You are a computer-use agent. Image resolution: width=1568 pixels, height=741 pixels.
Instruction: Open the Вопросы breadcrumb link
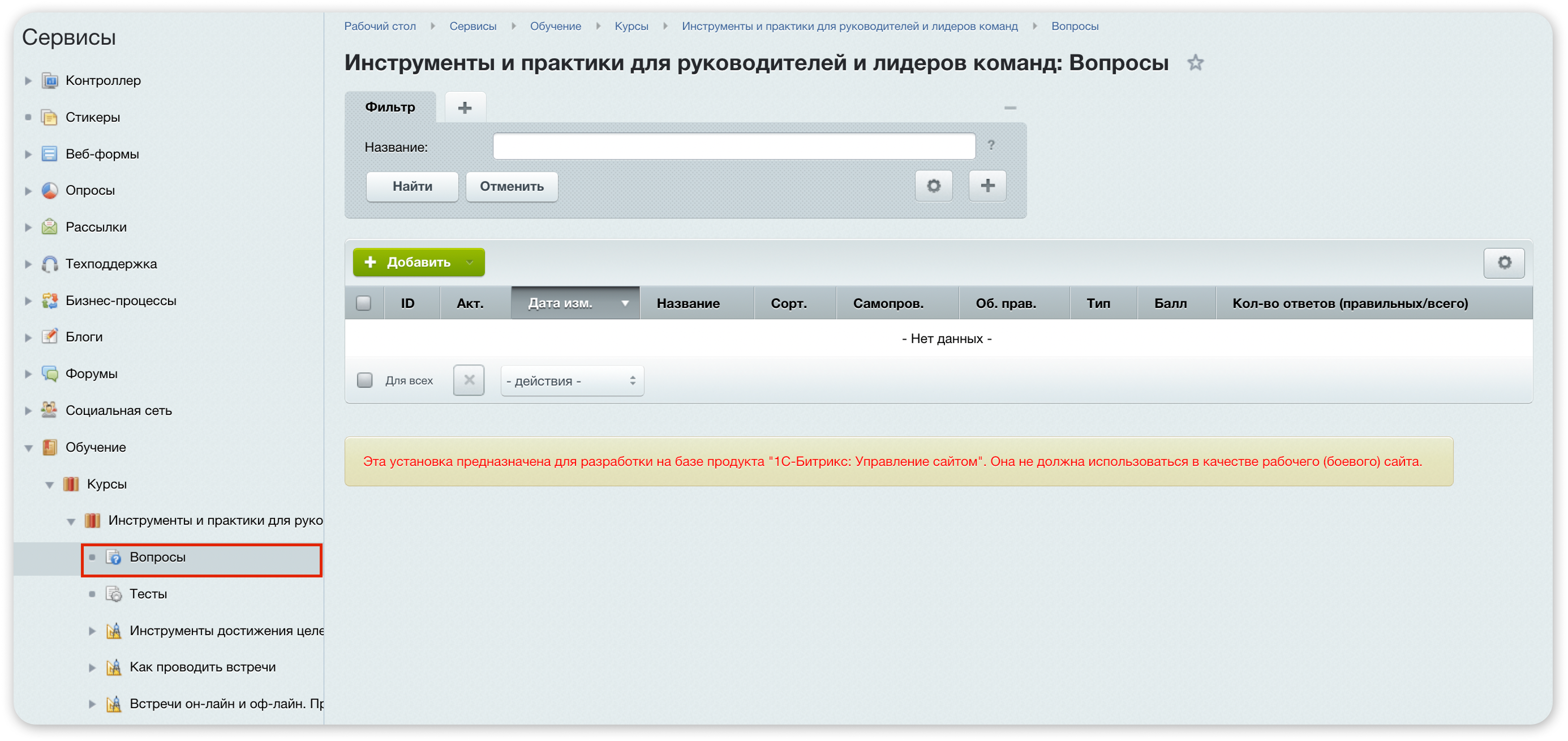click(1074, 26)
